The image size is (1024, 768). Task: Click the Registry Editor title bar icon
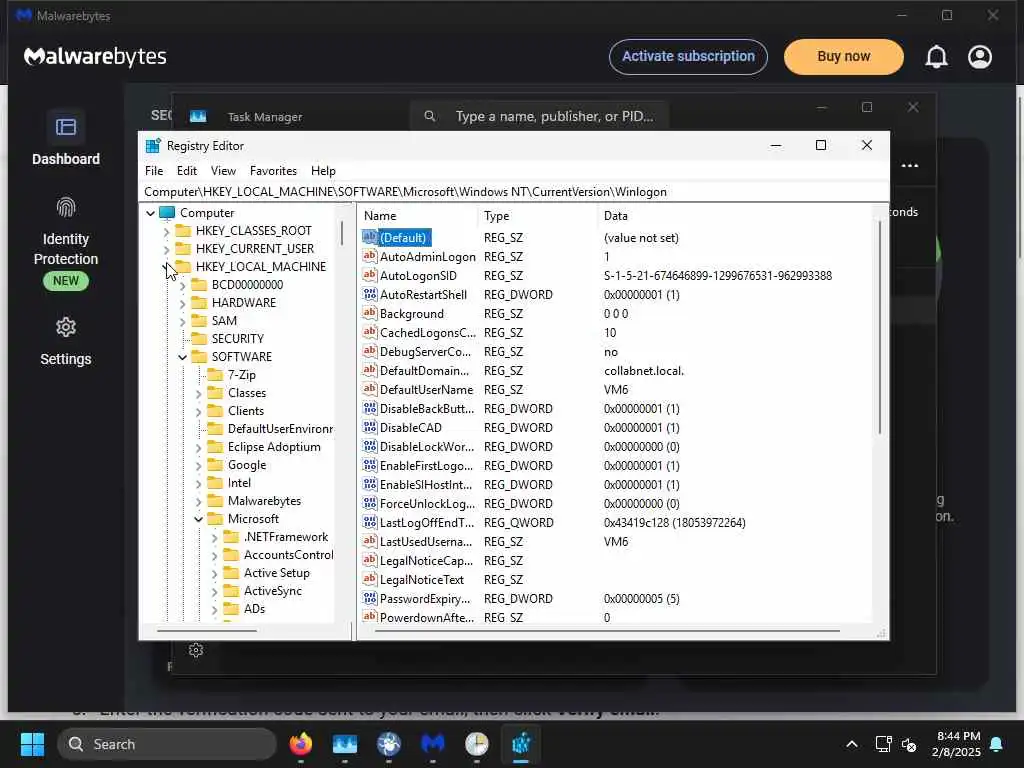point(153,146)
